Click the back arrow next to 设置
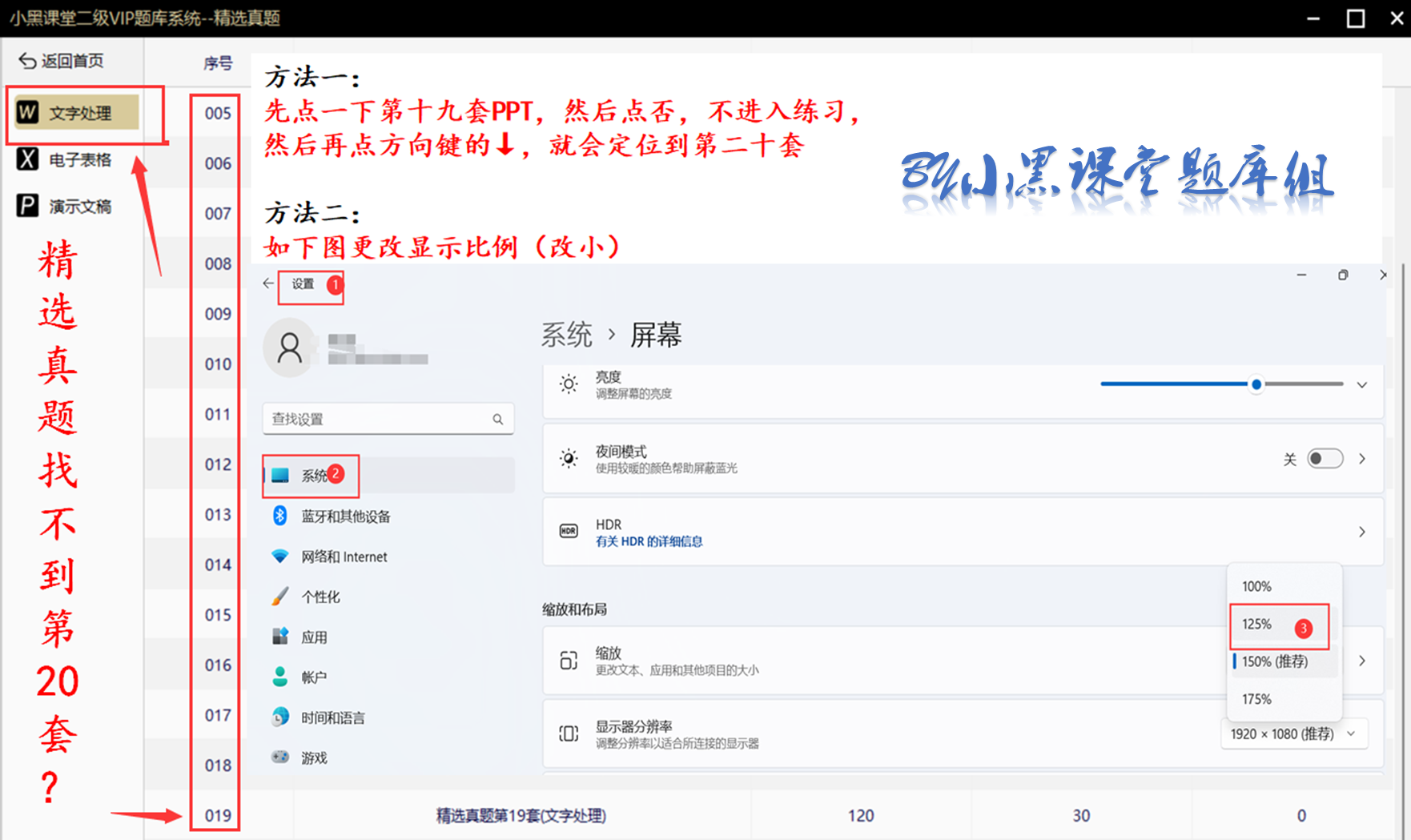1411x840 pixels. point(268,283)
